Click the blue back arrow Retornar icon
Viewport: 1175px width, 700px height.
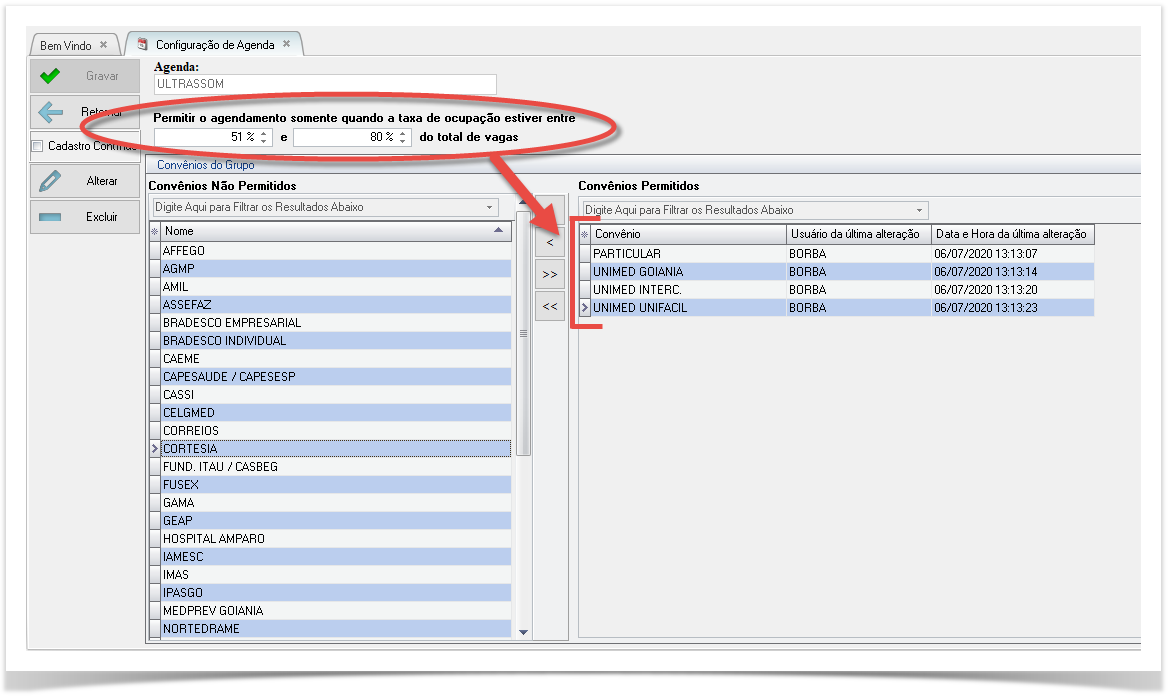[x=50, y=112]
